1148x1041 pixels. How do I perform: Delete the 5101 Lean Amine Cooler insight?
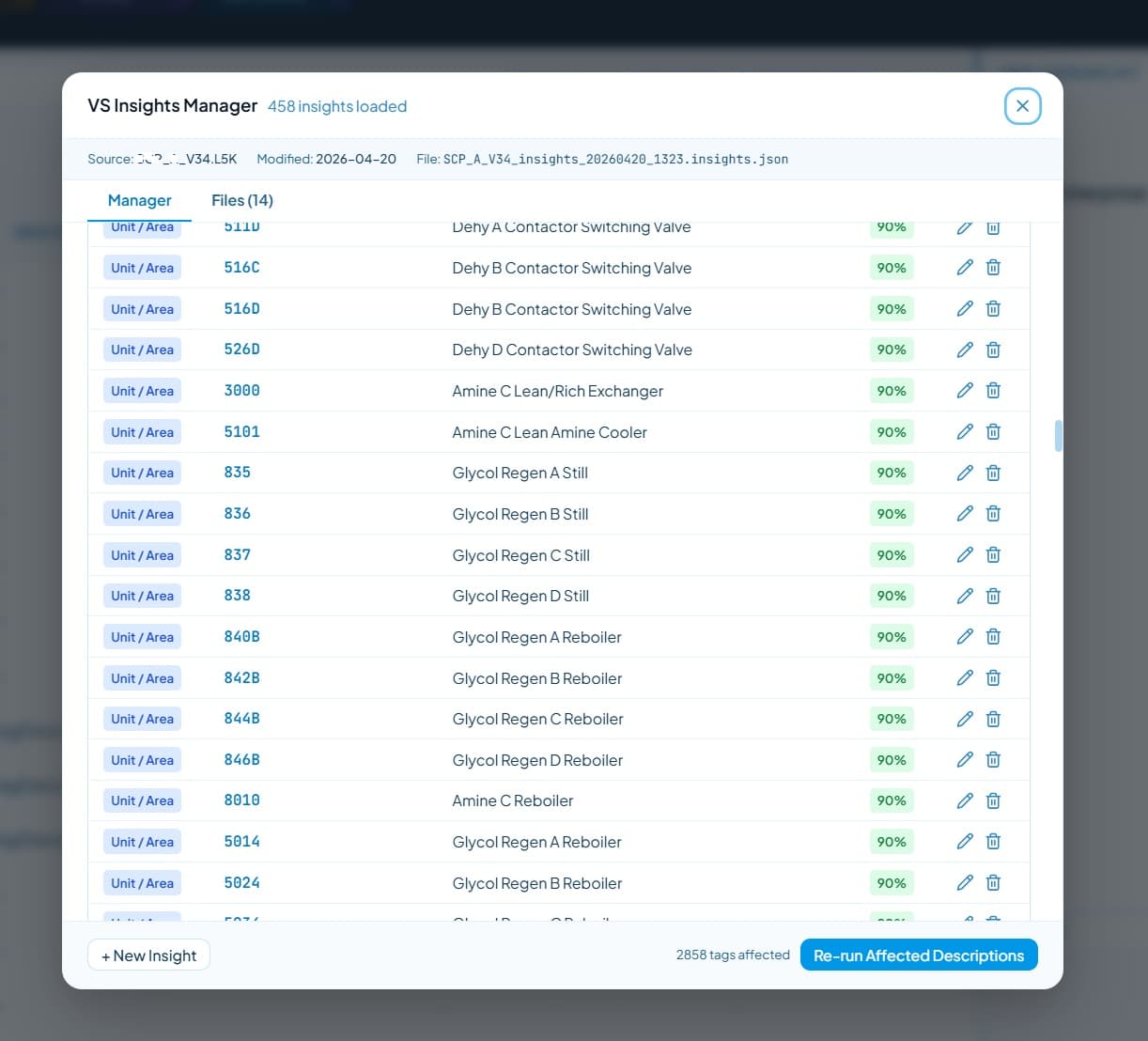point(993,432)
